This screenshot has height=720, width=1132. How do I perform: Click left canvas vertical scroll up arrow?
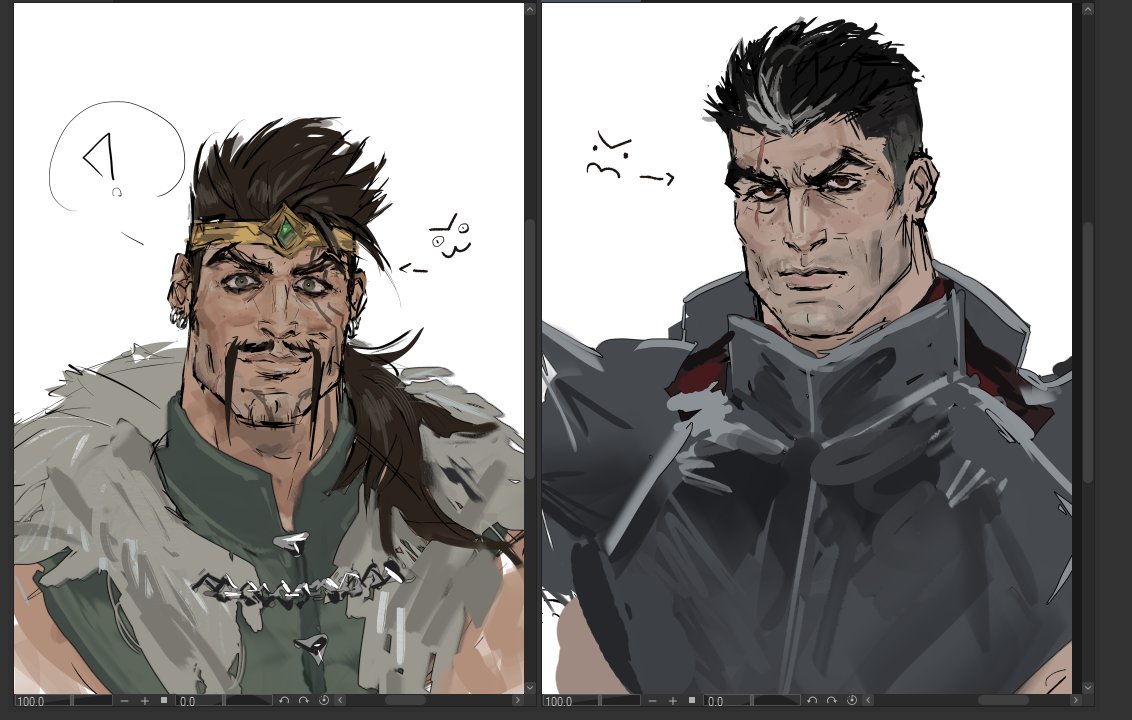coord(531,9)
